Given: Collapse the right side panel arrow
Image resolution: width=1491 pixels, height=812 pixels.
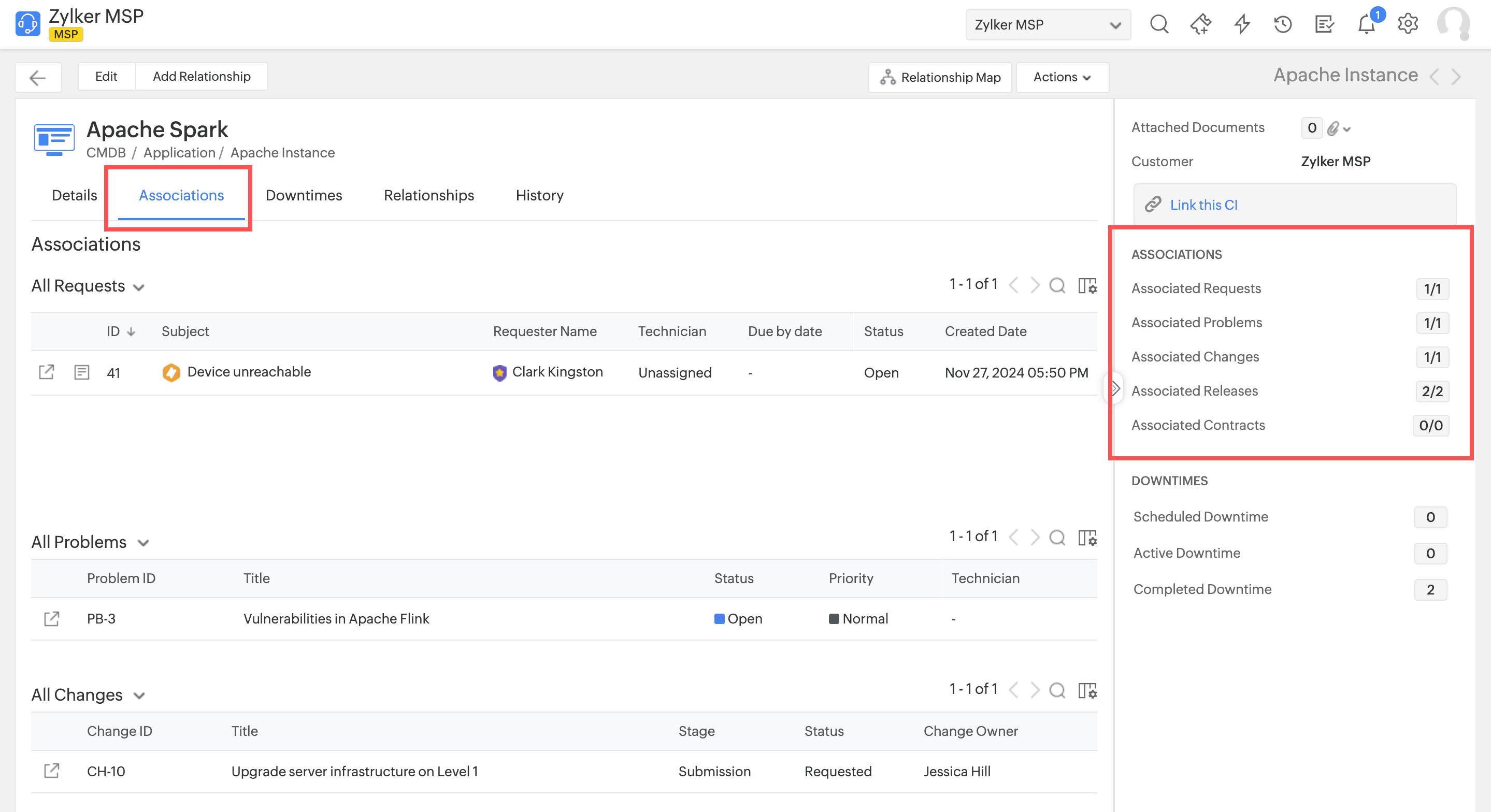Looking at the screenshot, I should 1116,388.
